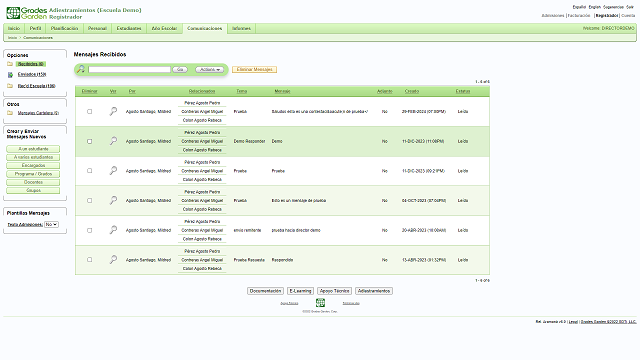View the Prueba Respuesta message
This screenshot has width=640, height=360.
click(113, 260)
